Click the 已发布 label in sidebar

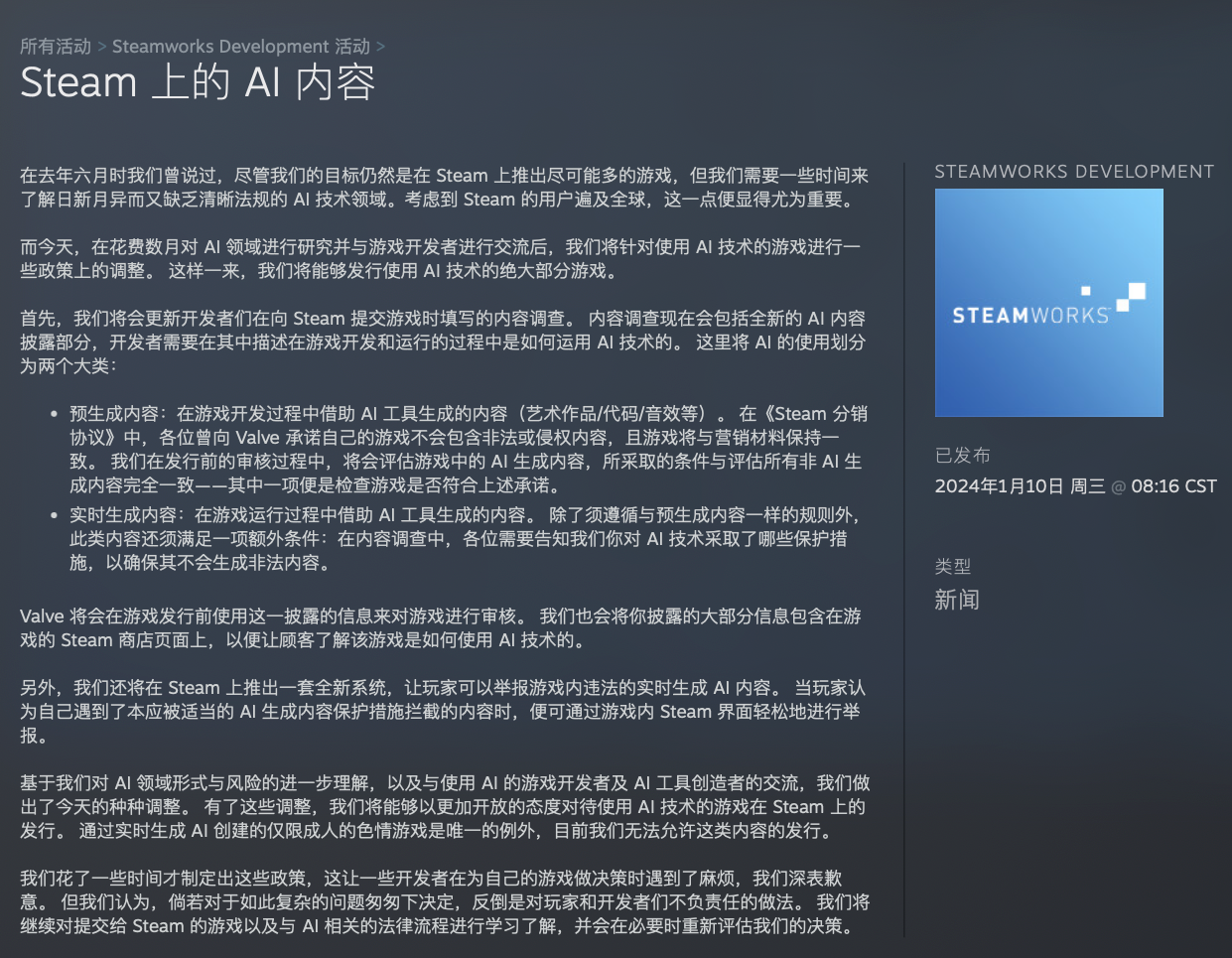pos(962,456)
